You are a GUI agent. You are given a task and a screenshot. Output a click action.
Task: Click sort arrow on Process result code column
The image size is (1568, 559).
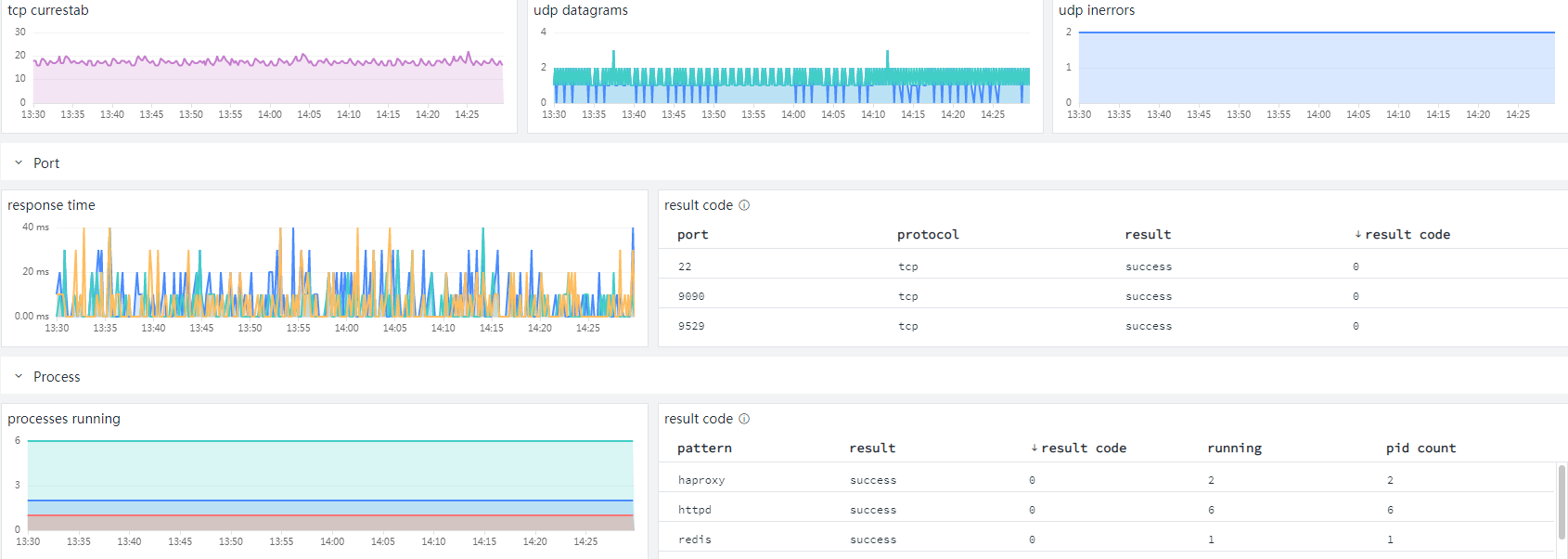coord(1035,448)
